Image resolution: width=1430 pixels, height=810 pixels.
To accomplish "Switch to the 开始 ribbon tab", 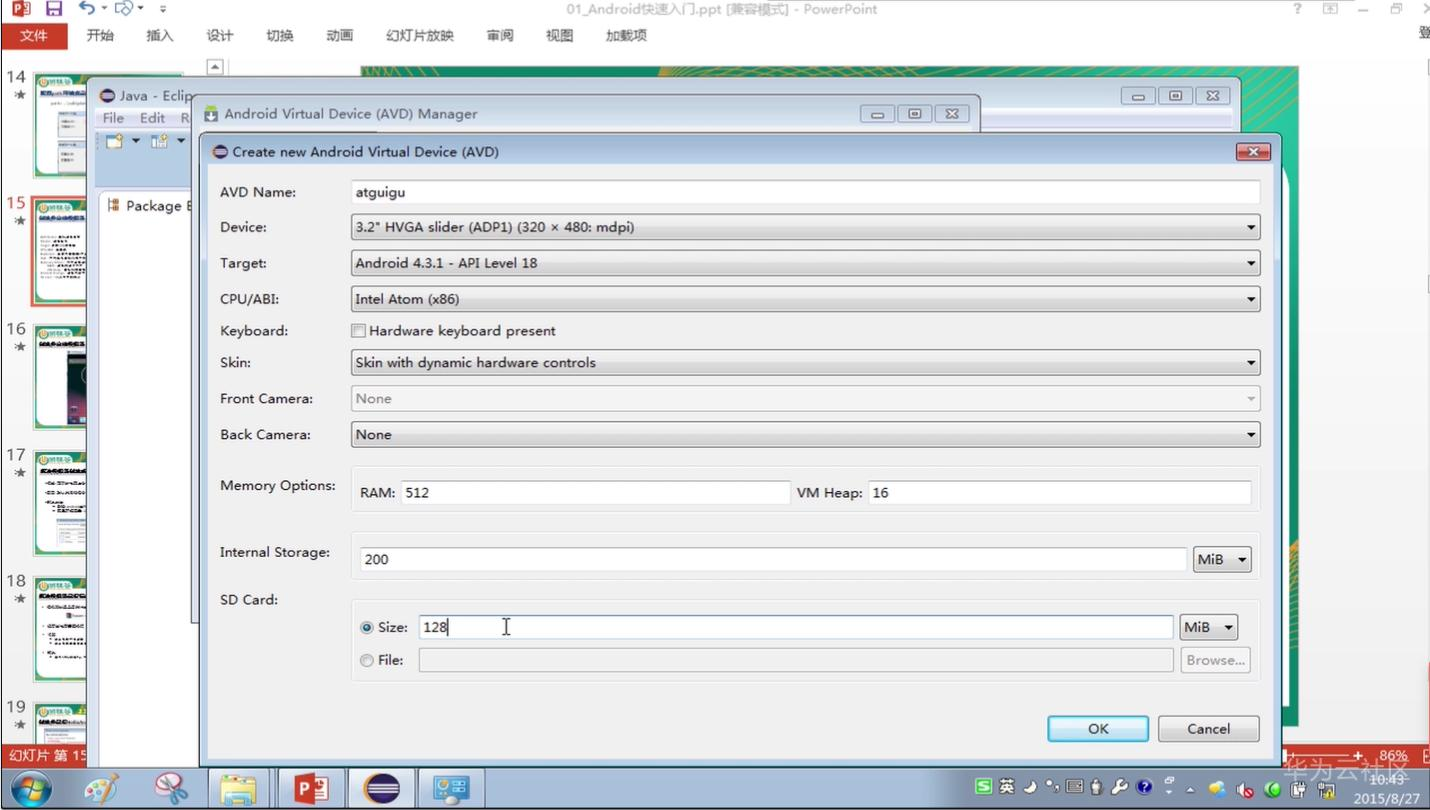I will 100,36.
